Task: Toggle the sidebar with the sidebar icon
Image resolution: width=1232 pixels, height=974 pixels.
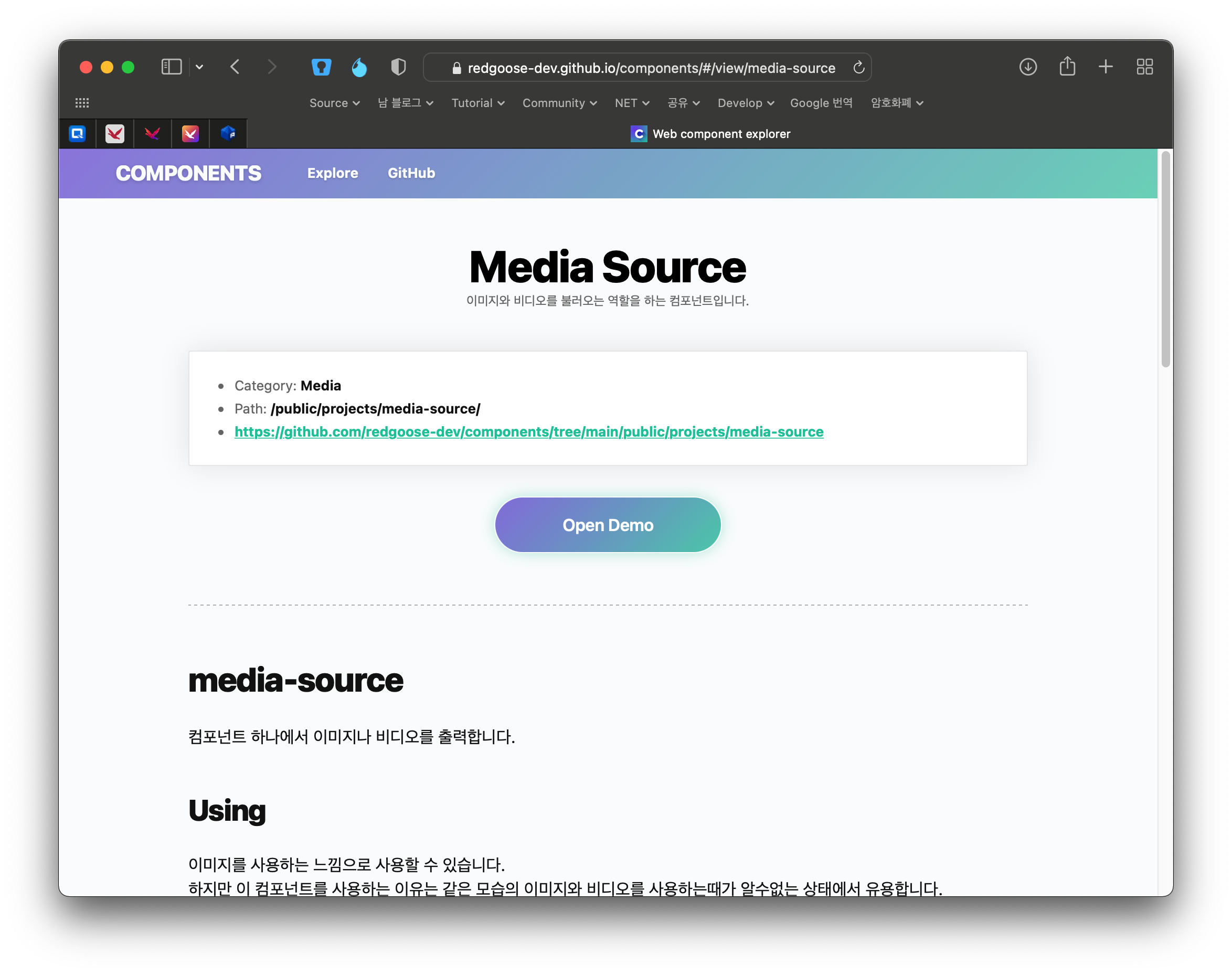Action: pyautogui.click(x=171, y=67)
